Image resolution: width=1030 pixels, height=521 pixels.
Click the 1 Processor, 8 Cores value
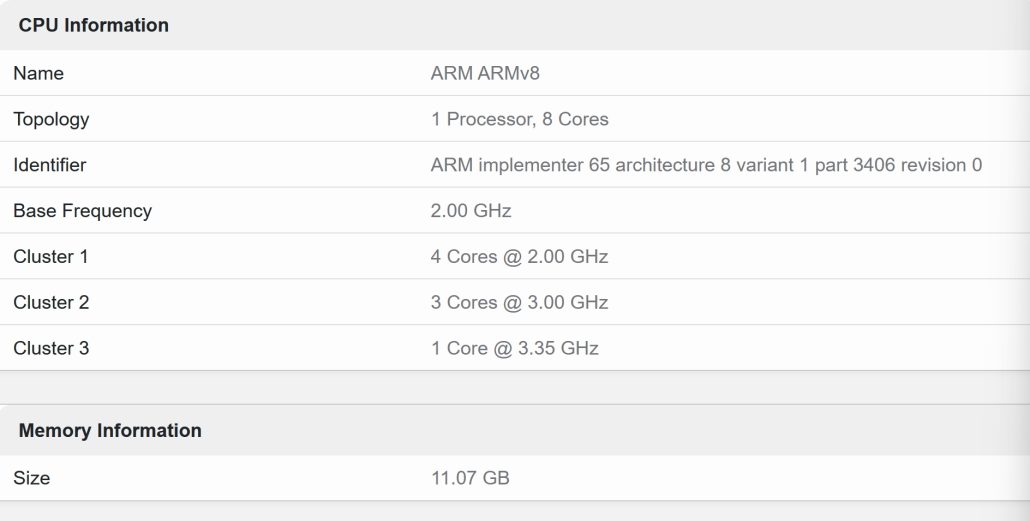tap(519, 119)
